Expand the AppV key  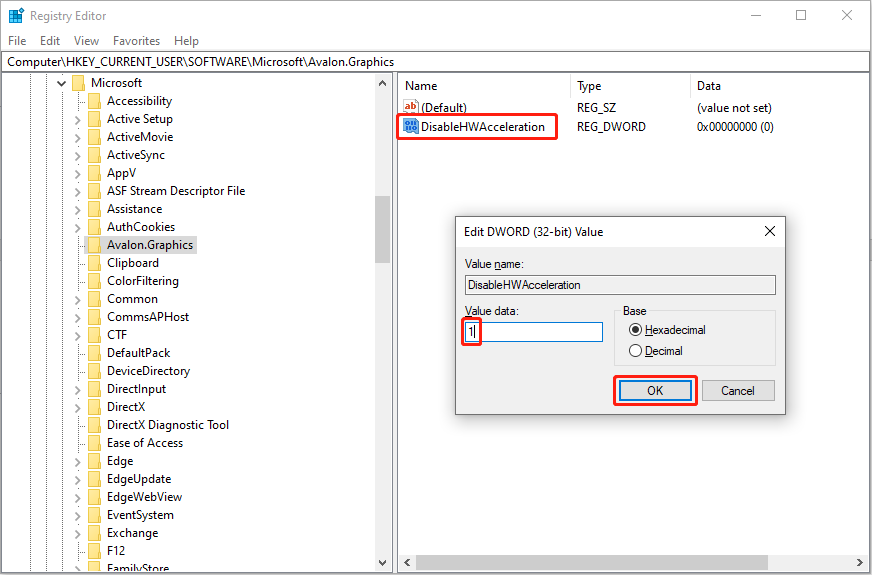(77, 174)
